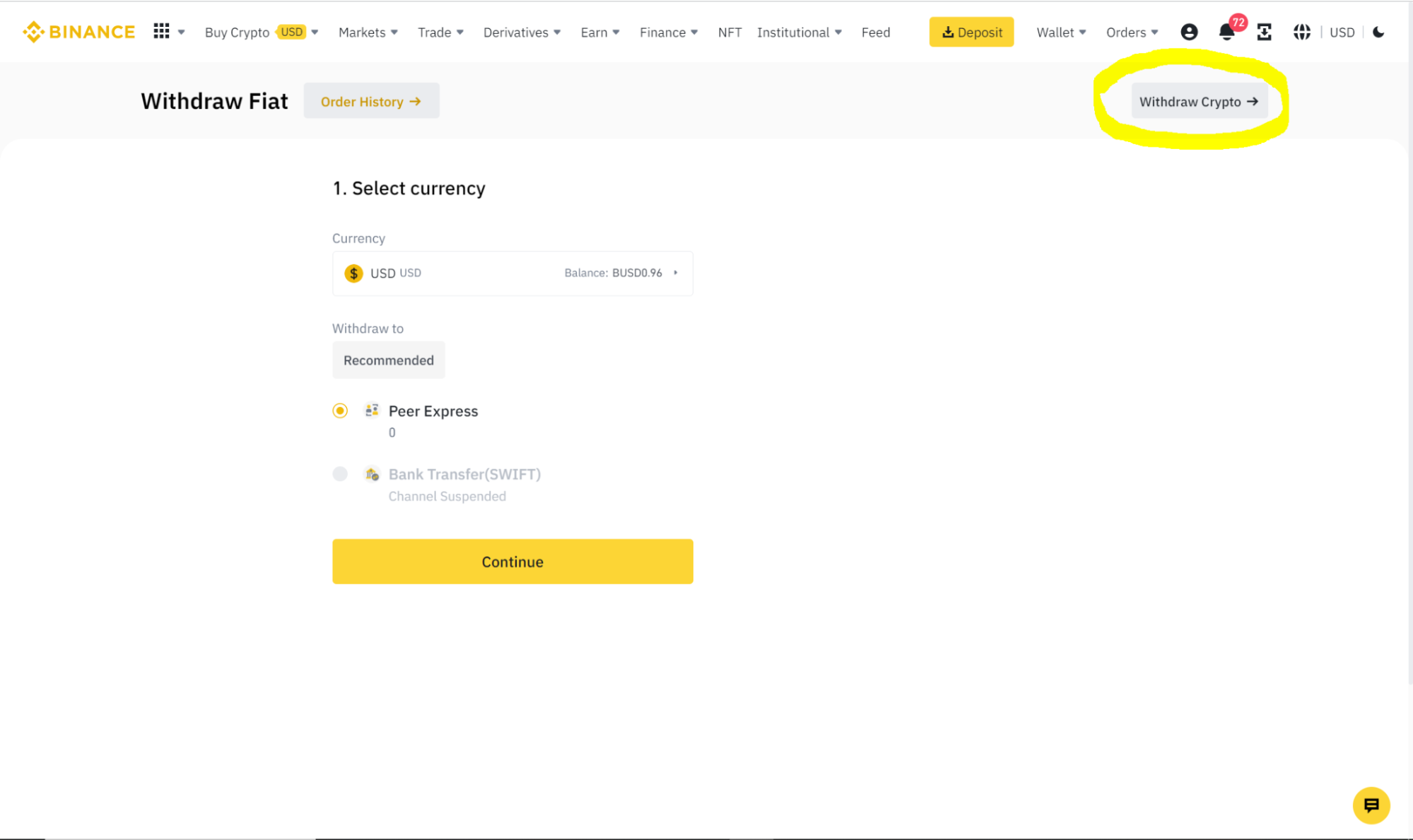
Task: Click the Peer Express label
Action: point(433,411)
